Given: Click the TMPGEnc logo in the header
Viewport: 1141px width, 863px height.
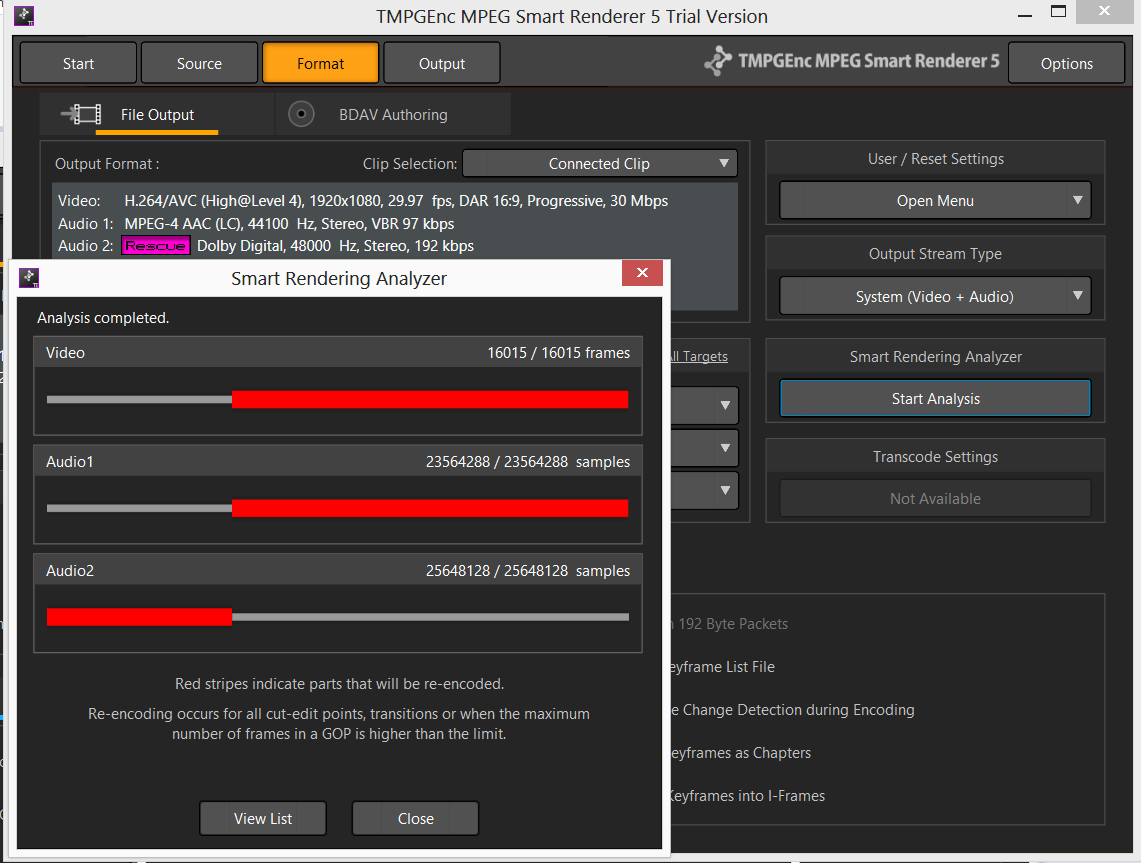Looking at the screenshot, I should (x=851, y=61).
